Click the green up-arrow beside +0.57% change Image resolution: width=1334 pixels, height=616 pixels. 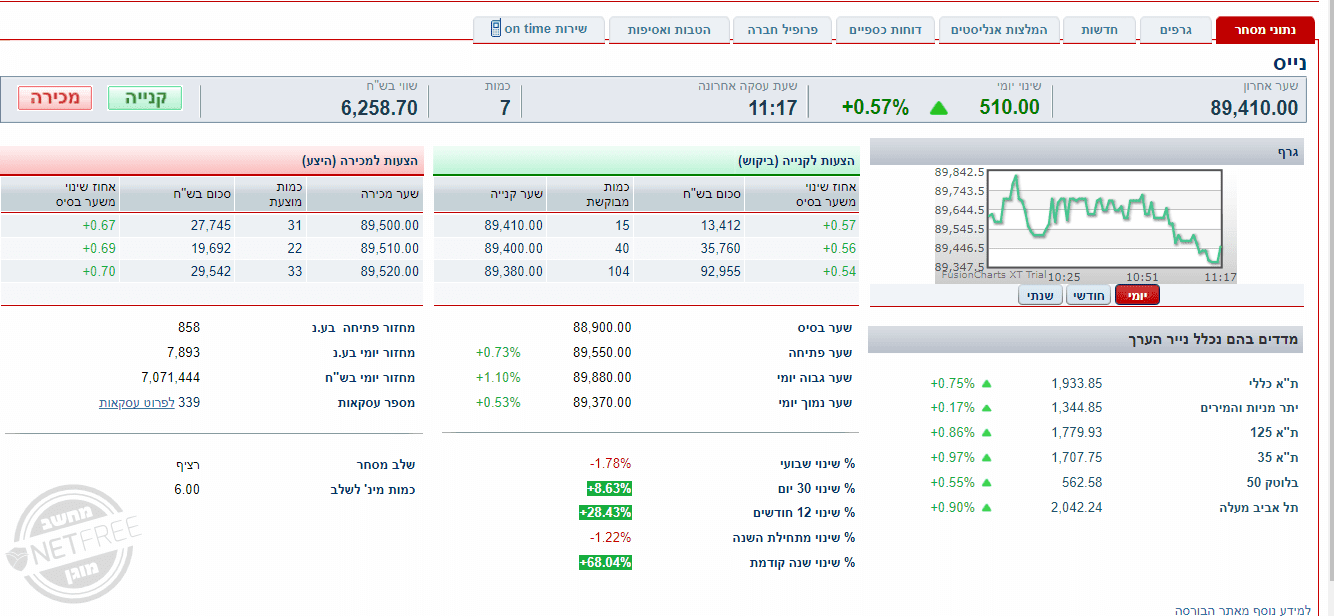tap(938, 108)
